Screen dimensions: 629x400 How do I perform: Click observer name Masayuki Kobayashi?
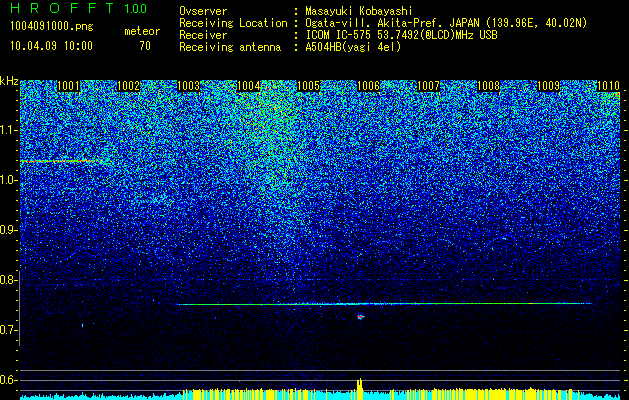click(359, 11)
